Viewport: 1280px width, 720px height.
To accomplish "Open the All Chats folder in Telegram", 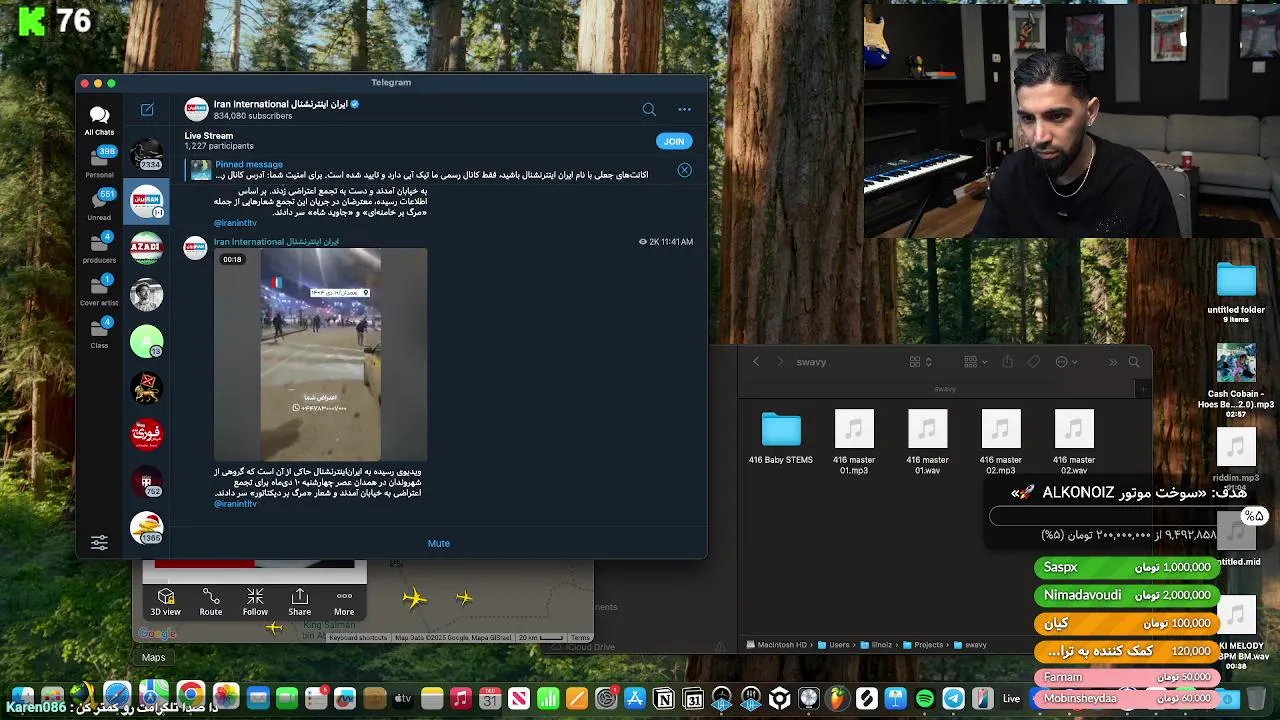I will click(x=99, y=121).
